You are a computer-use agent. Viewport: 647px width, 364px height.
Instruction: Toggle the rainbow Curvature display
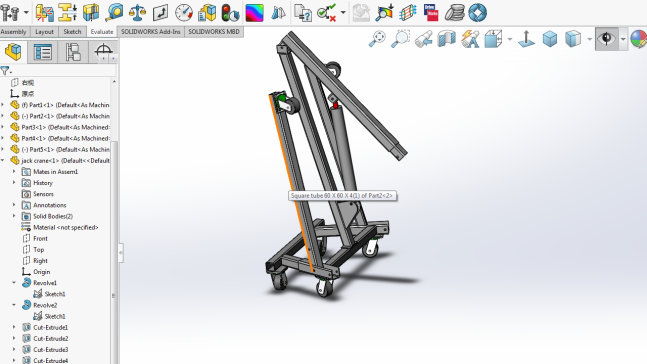click(254, 12)
